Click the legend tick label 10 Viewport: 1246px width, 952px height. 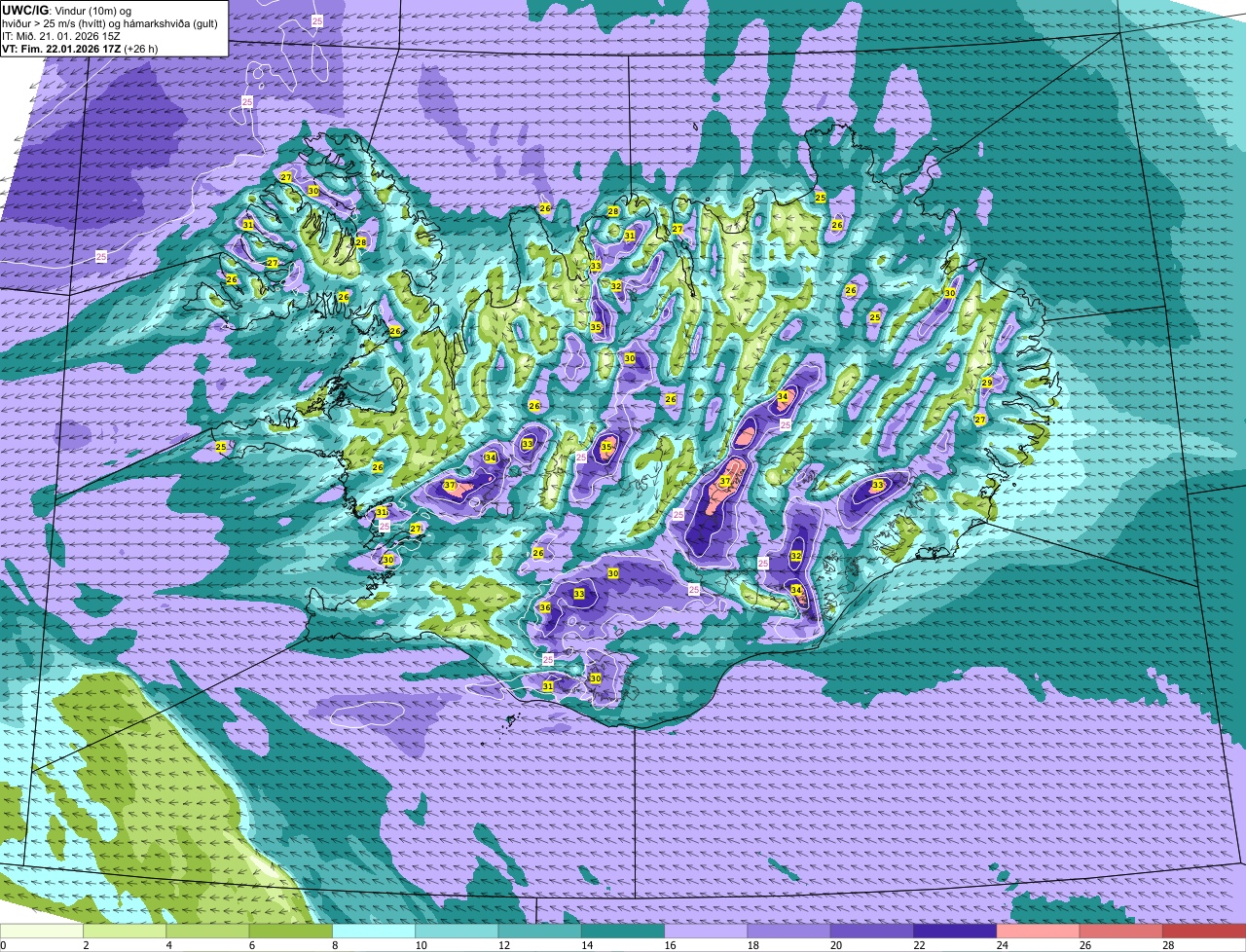(x=421, y=945)
